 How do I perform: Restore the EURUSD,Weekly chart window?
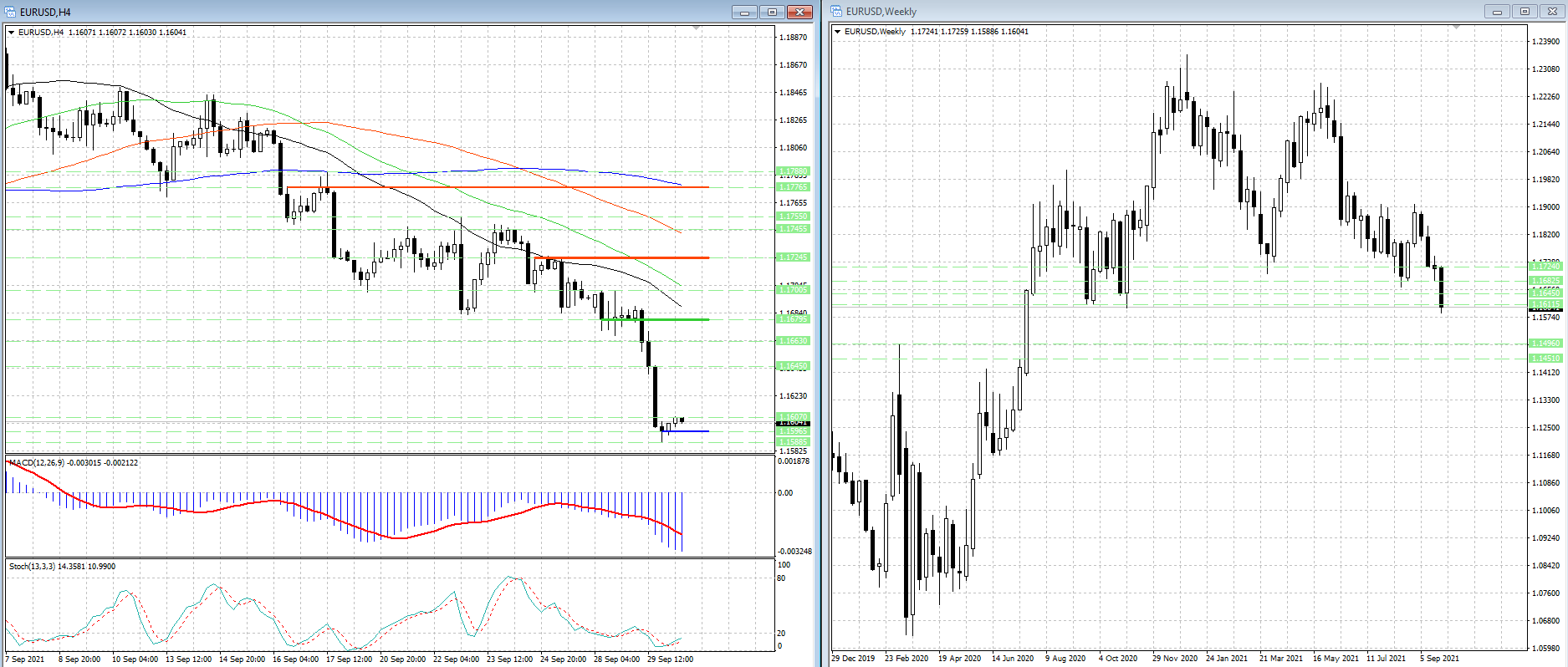[x=1525, y=12]
